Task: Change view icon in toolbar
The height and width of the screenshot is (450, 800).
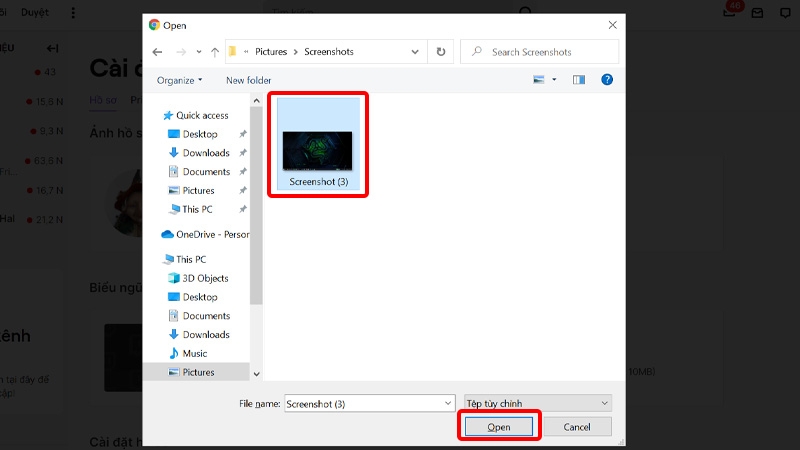Action: (539, 80)
